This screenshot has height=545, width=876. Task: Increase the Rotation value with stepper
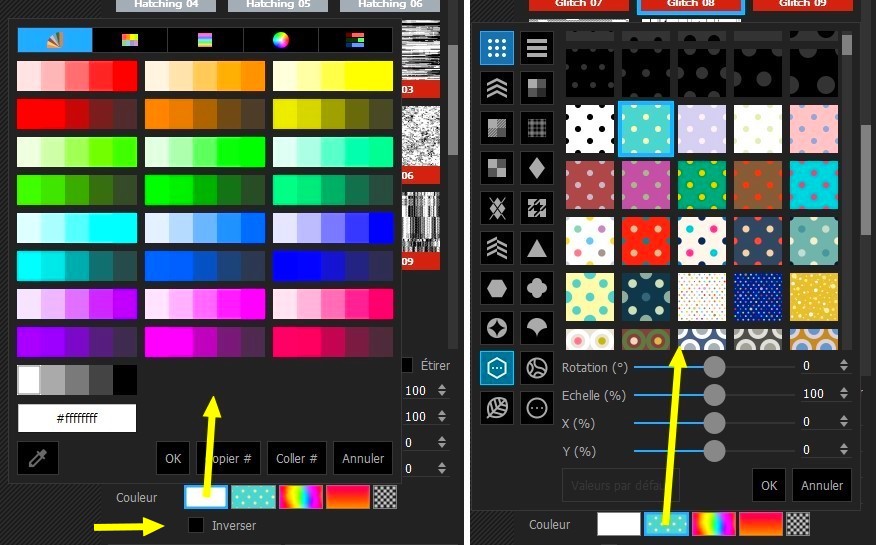pos(844,362)
